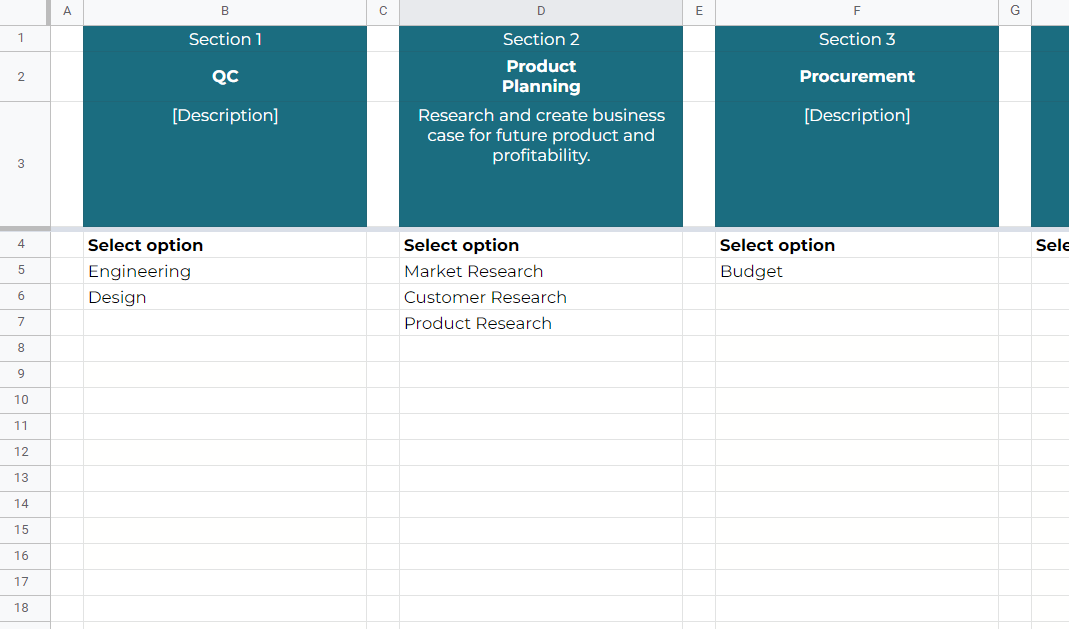Click the Design cell
Viewport: 1069px width, 629px height.
225,297
